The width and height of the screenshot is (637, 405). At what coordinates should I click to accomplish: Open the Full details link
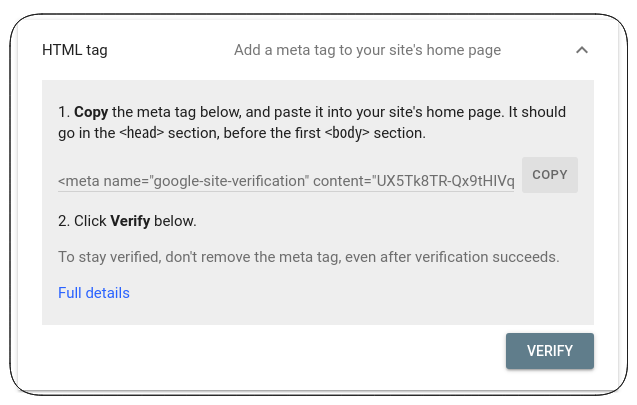(94, 293)
